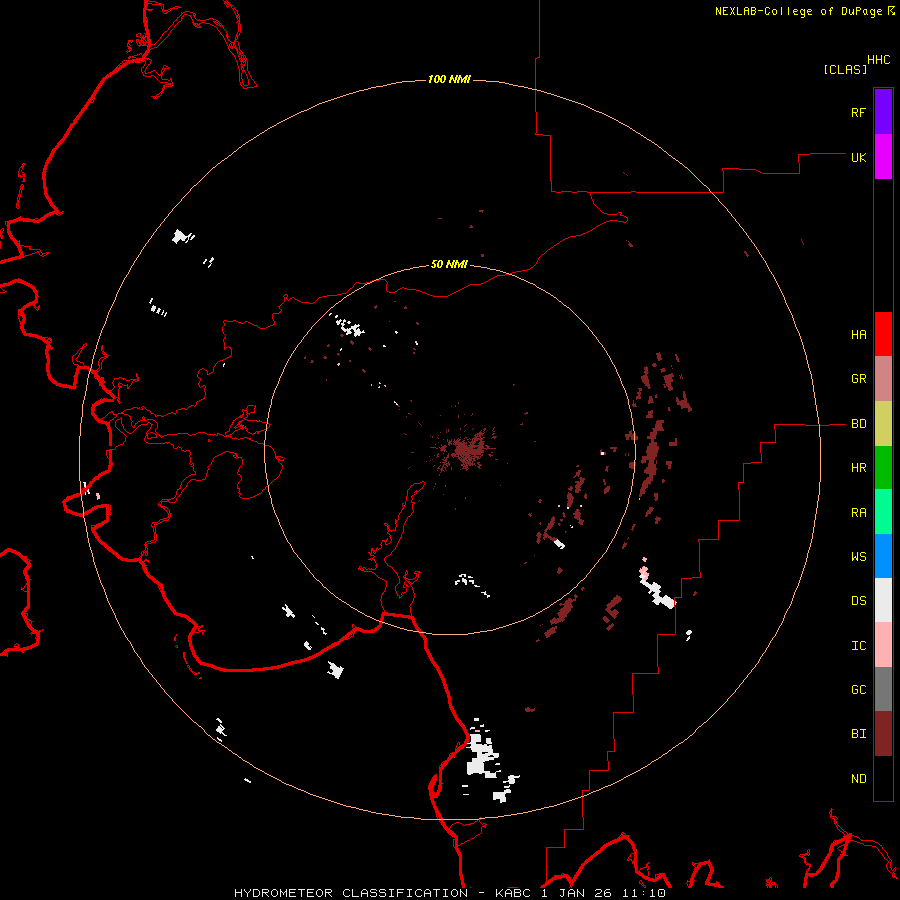Click the GR legend label
900x900 pixels.
click(x=858, y=379)
